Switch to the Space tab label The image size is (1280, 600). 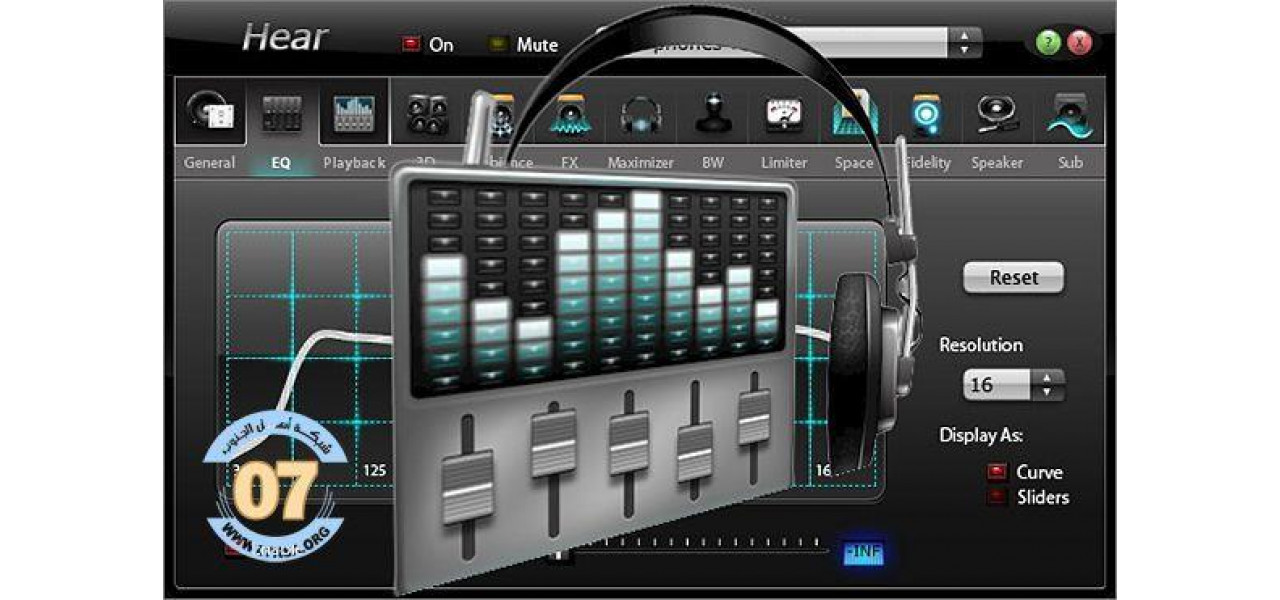(854, 162)
